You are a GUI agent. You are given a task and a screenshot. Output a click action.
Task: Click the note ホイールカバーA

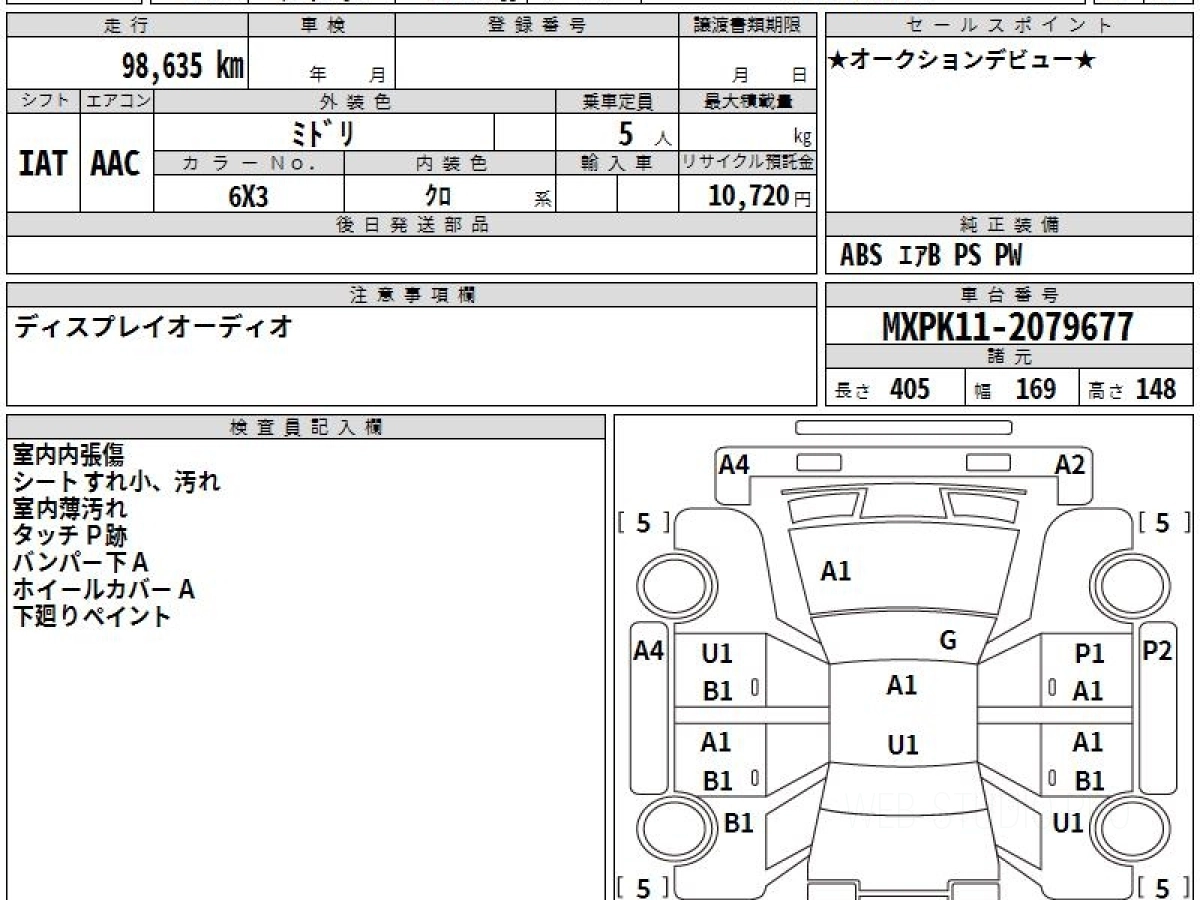tap(103, 590)
